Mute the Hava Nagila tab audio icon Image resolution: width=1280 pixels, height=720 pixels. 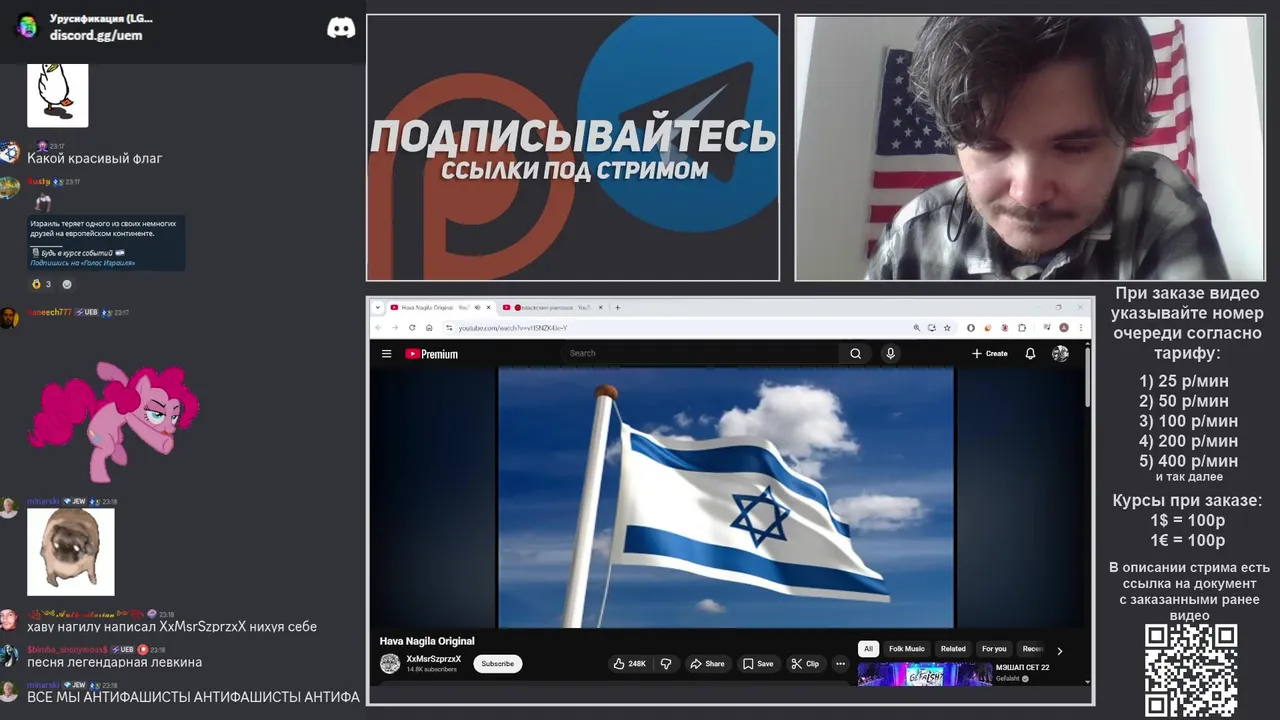point(477,308)
